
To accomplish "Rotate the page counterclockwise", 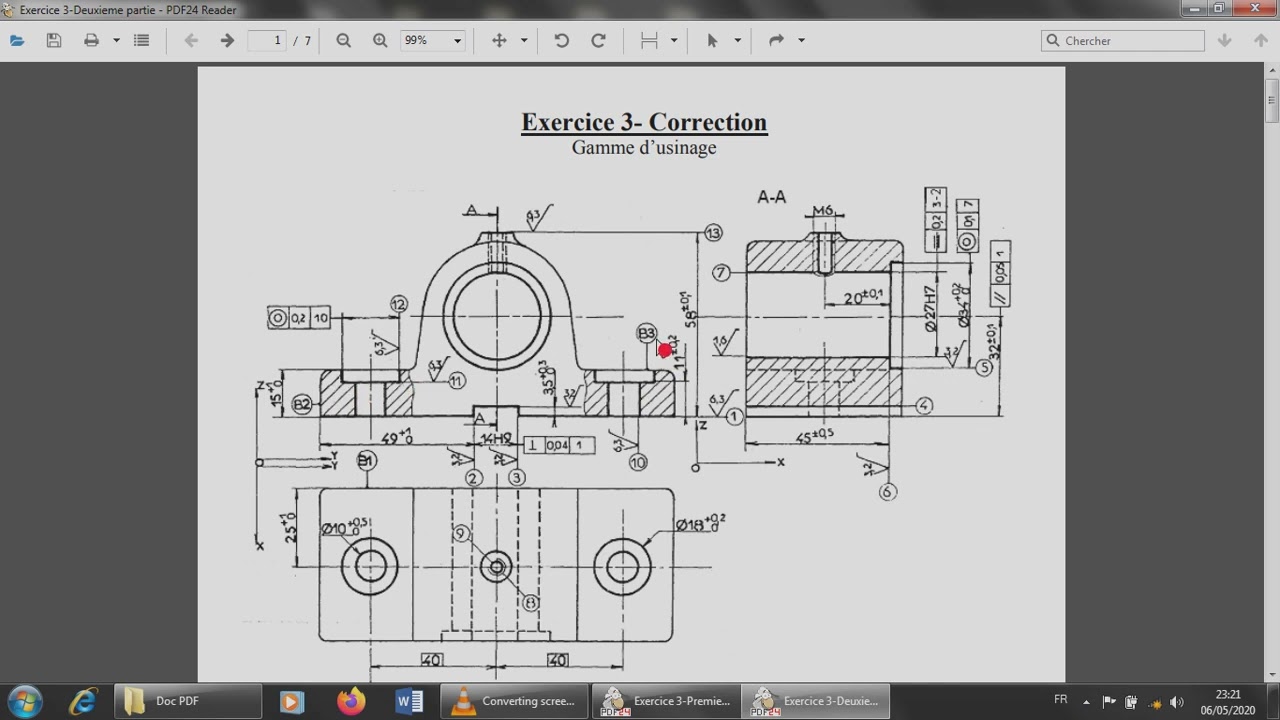I will (x=561, y=40).
